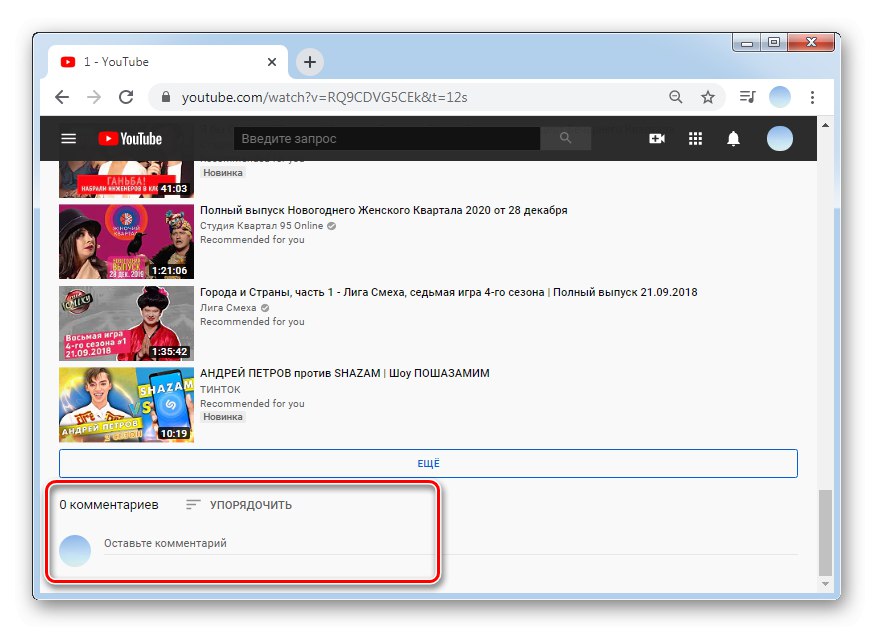Click the 'Новинка' badge under ТИНТОК
874x633 pixels.
(x=222, y=417)
